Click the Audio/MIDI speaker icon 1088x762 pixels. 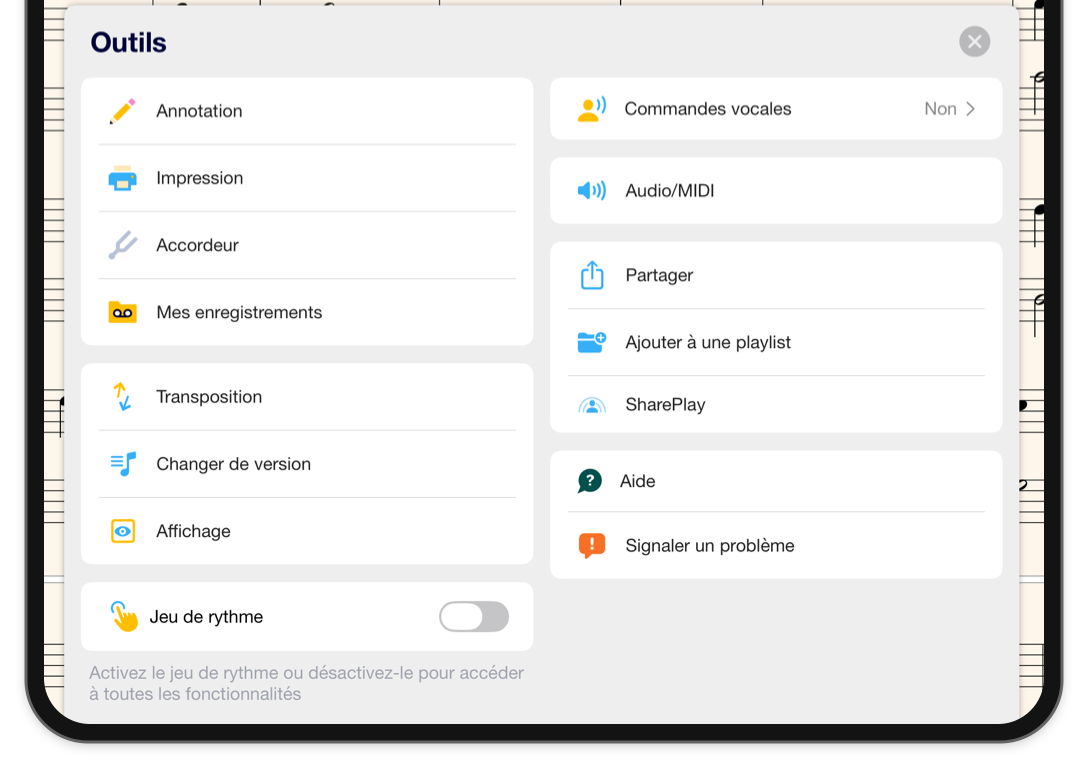point(592,190)
